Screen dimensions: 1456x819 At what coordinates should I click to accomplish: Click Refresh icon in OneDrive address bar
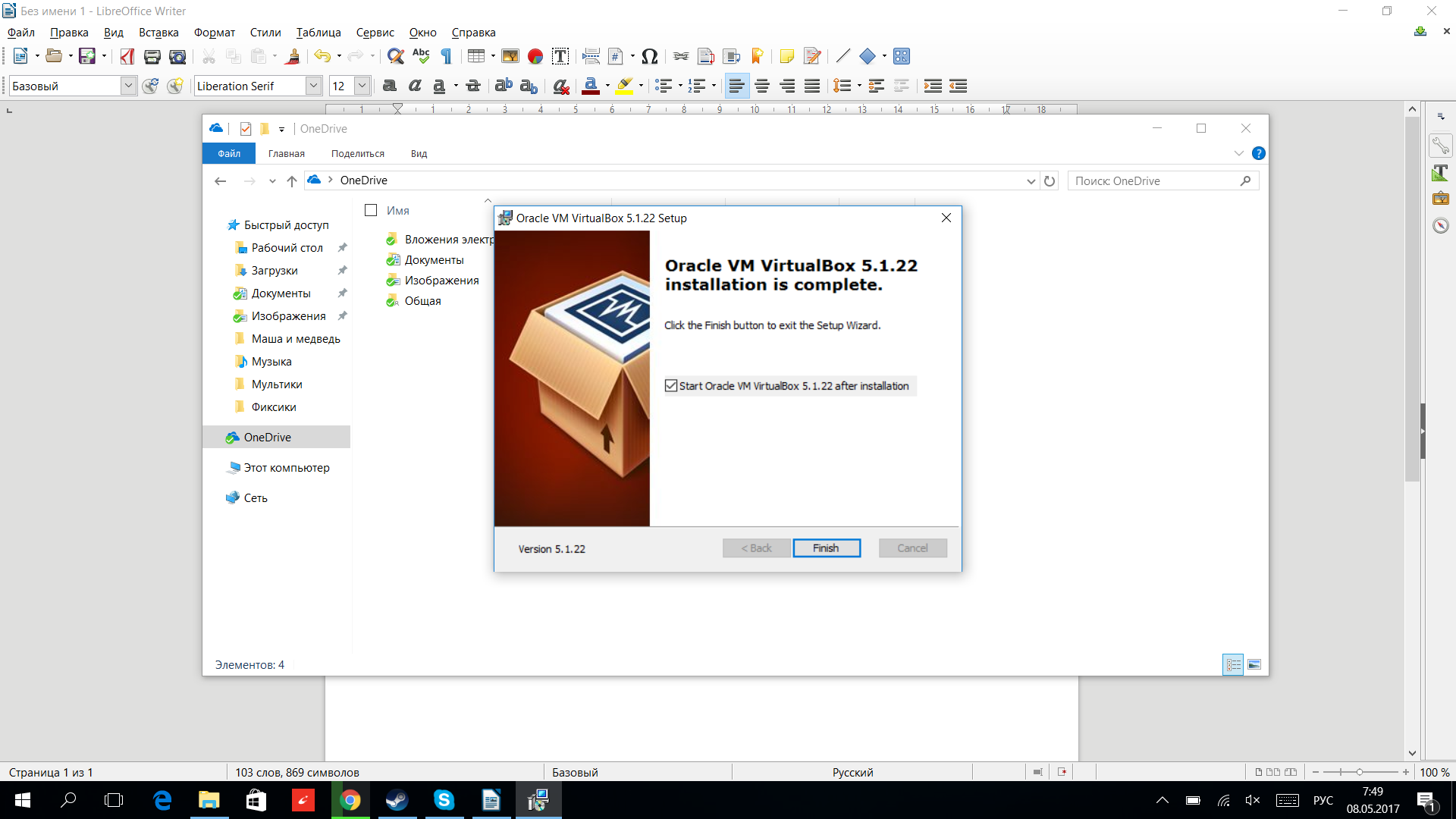pos(1050,180)
